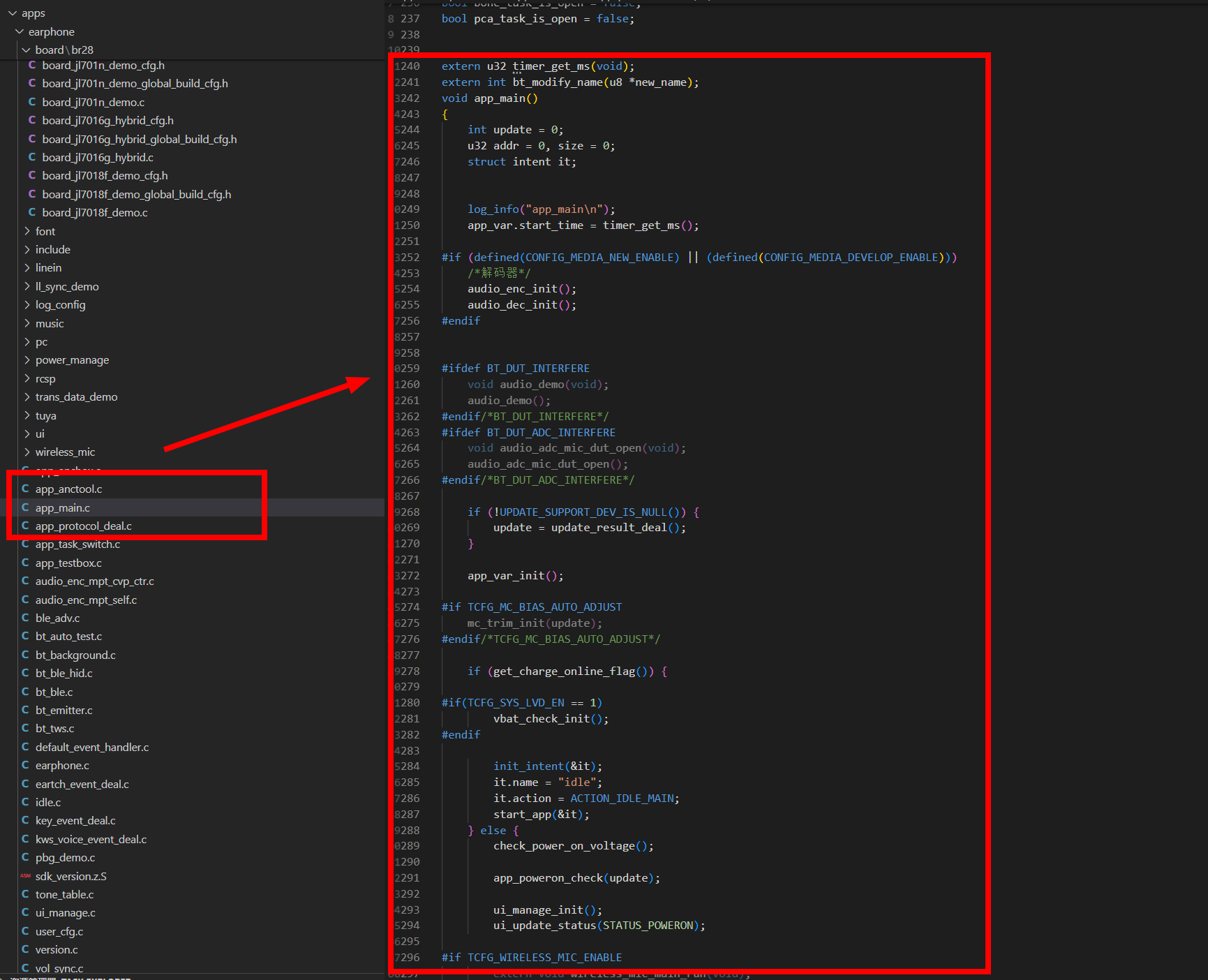Click C icon of app_protocol_deal.c
The image size is (1208, 980).
point(25,526)
